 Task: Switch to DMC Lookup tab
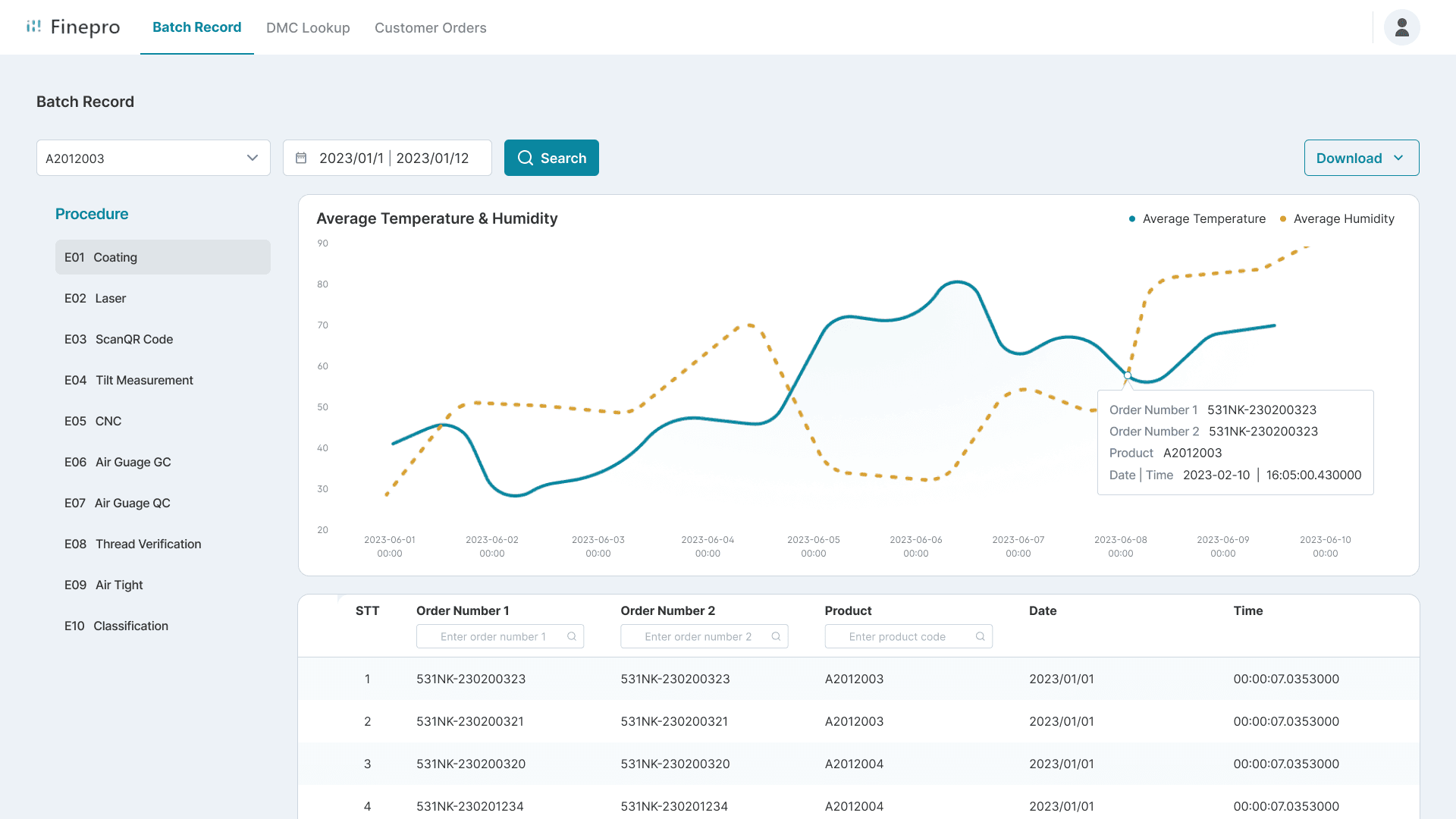[308, 28]
